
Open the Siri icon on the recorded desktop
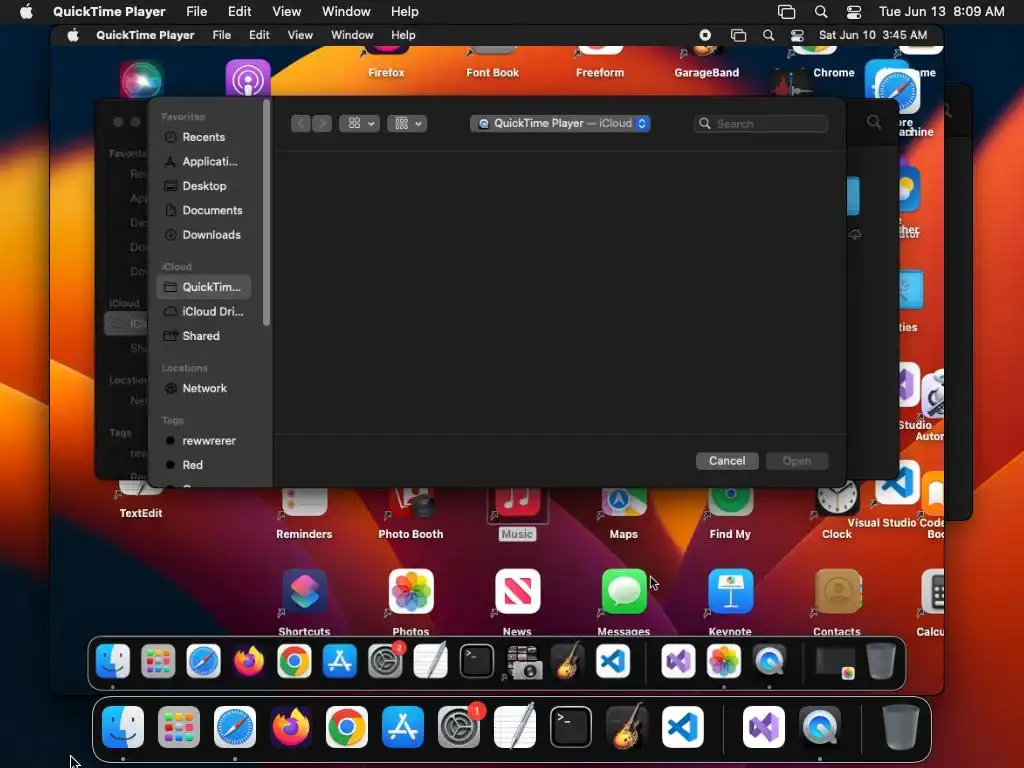142,79
